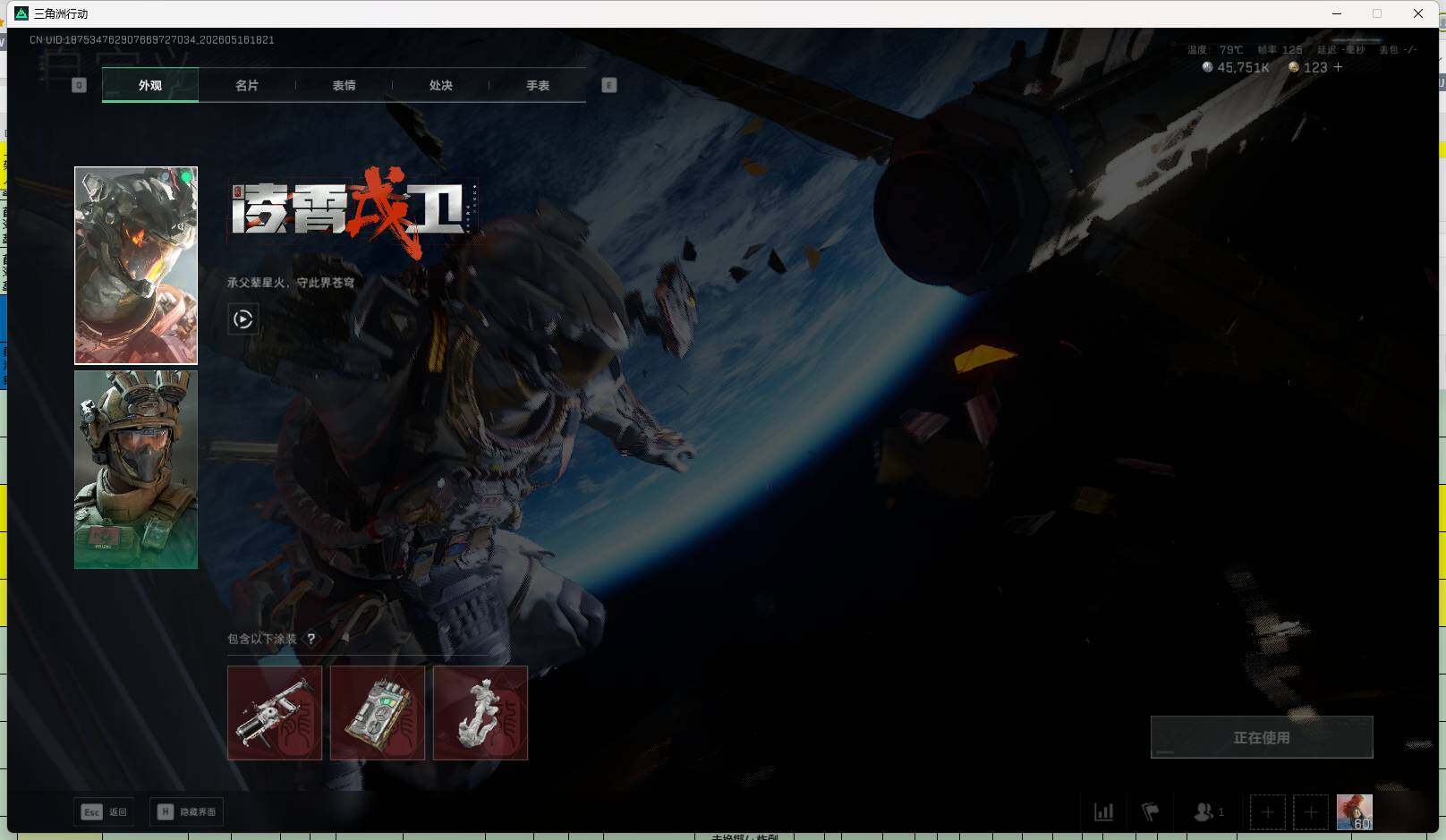Click the 45,751K silver currency balance
The image size is (1446, 840).
coord(1236,67)
